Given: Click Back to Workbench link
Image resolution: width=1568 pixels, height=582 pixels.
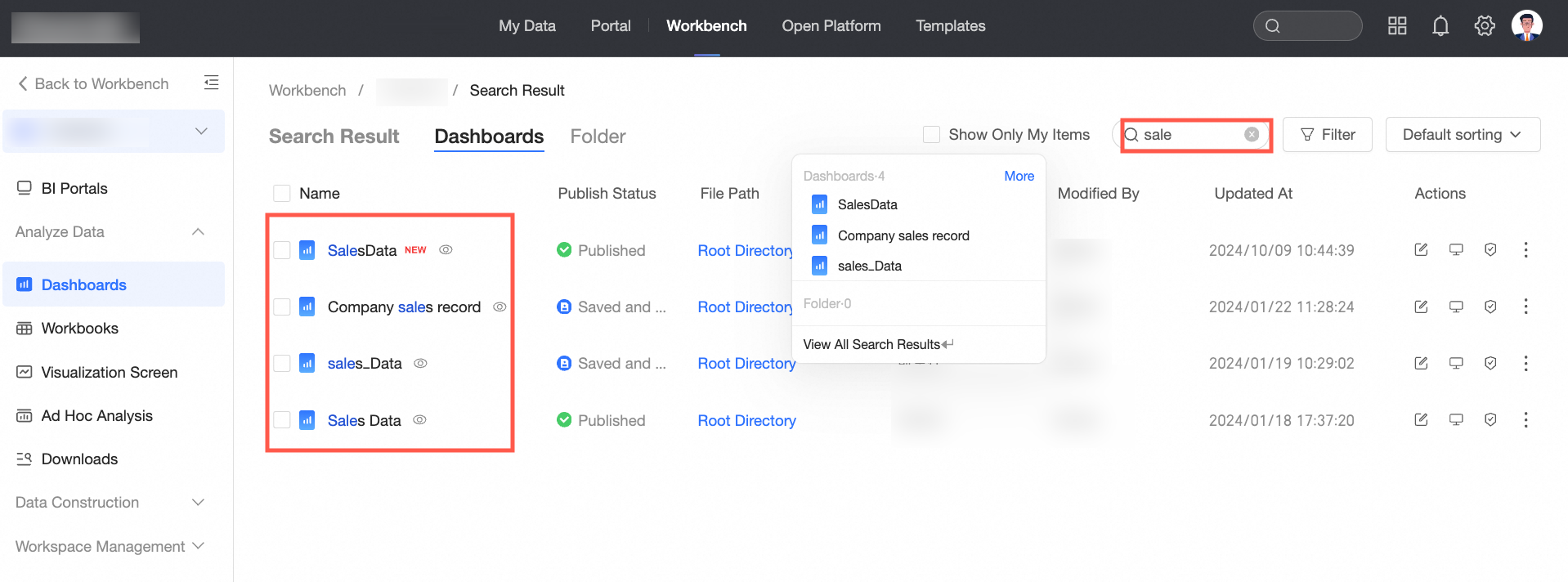Looking at the screenshot, I should pyautogui.click(x=93, y=83).
